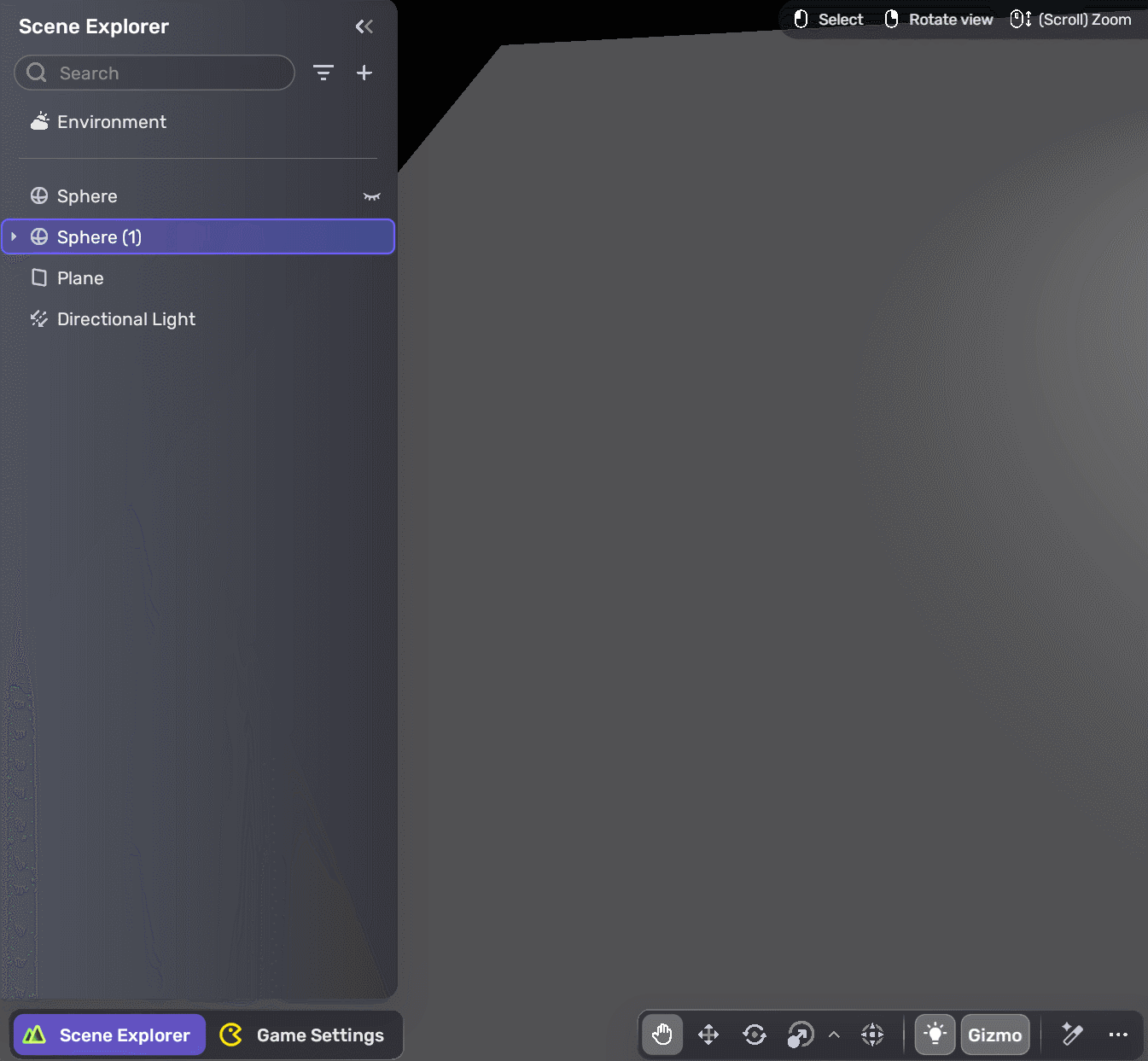The height and width of the screenshot is (1061, 1148).
Task: Switch to the Scene Explorer tab
Action: tap(109, 1035)
